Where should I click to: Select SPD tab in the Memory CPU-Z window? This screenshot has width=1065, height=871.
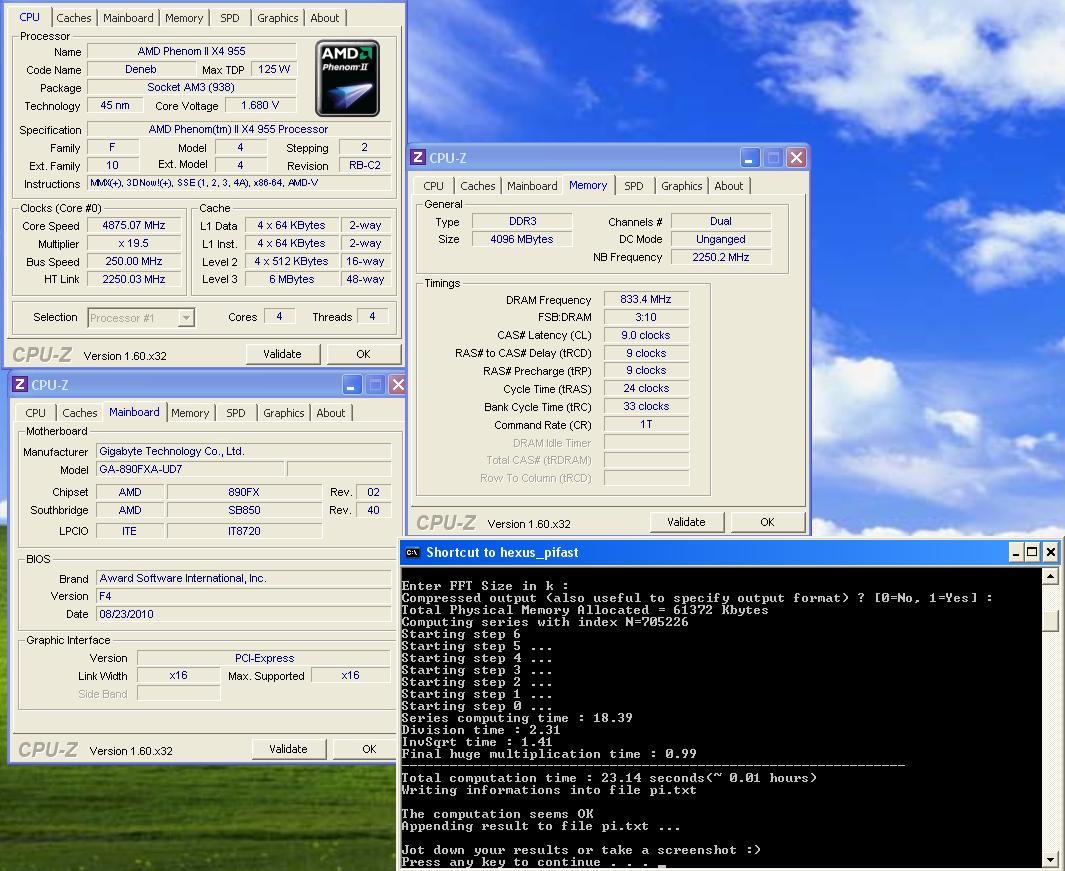(634, 186)
